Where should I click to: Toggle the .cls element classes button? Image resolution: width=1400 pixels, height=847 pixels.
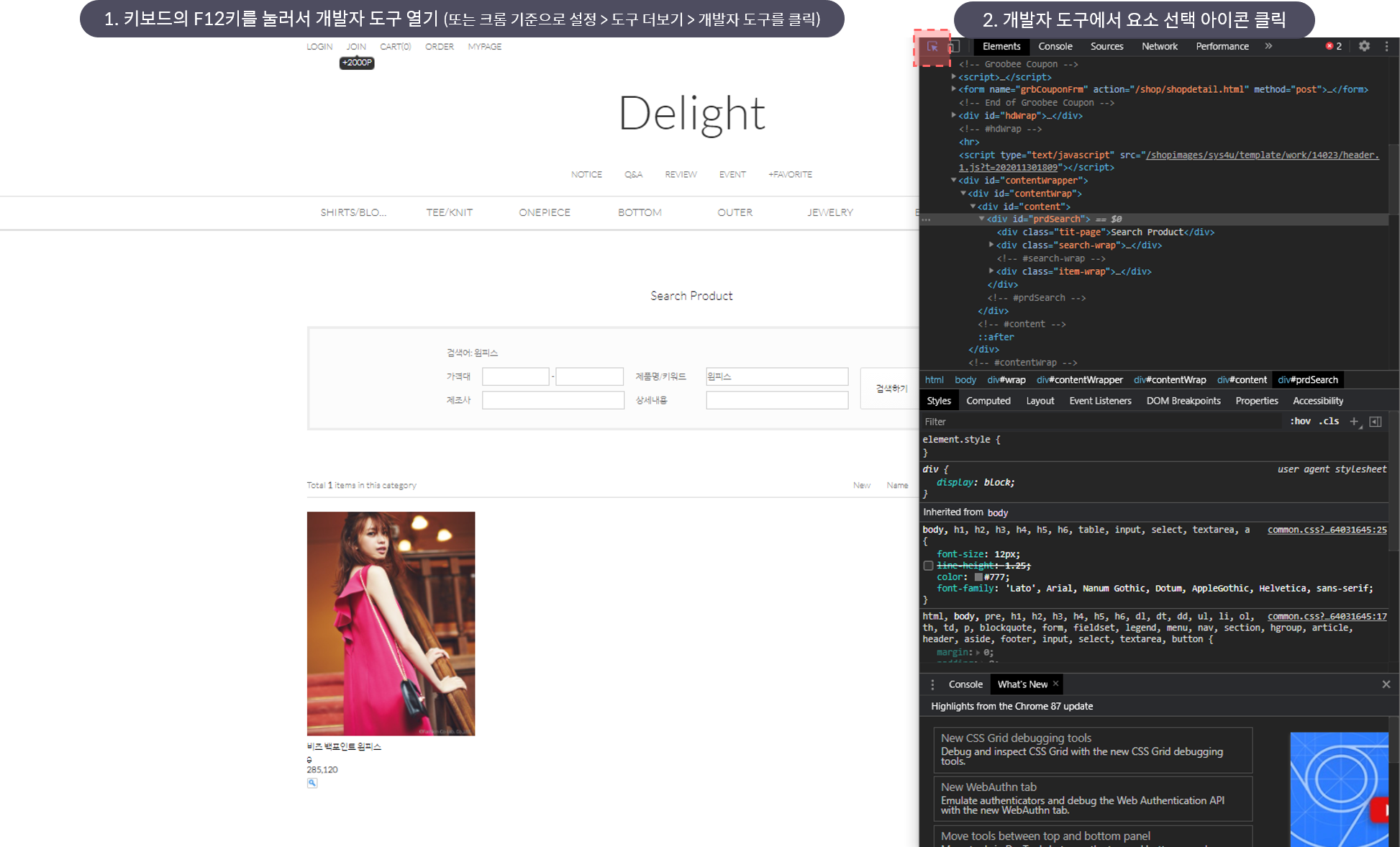click(1329, 422)
